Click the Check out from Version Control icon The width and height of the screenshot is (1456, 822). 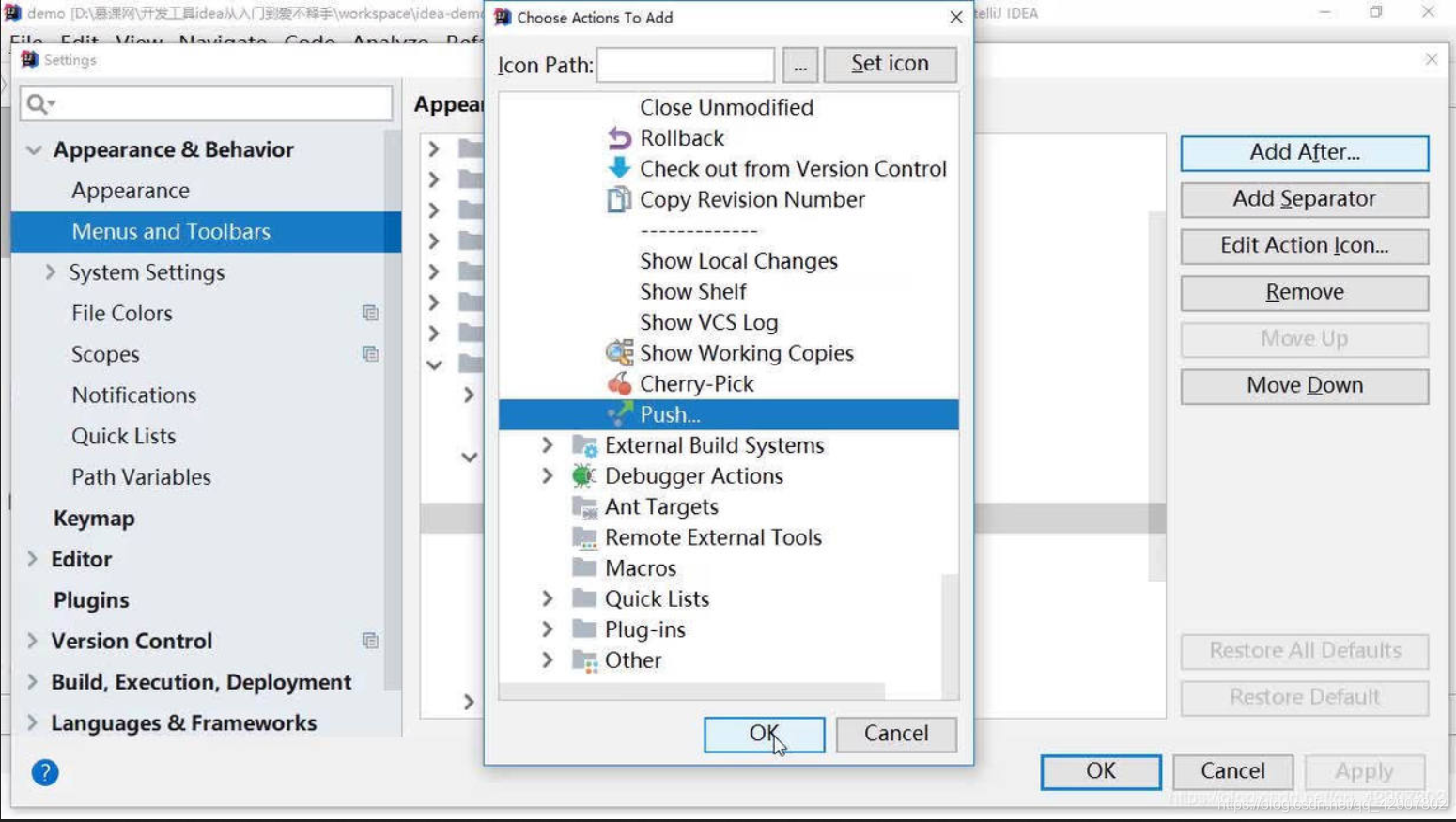point(619,168)
